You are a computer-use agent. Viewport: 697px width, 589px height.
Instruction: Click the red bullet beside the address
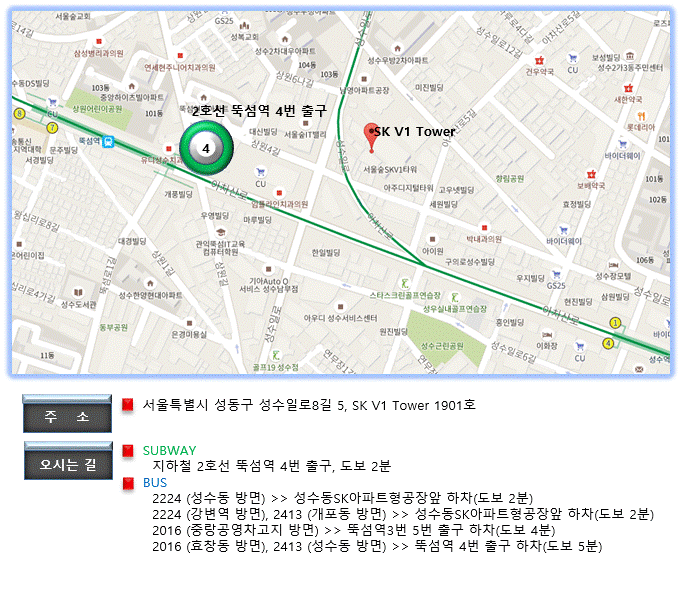tap(128, 405)
